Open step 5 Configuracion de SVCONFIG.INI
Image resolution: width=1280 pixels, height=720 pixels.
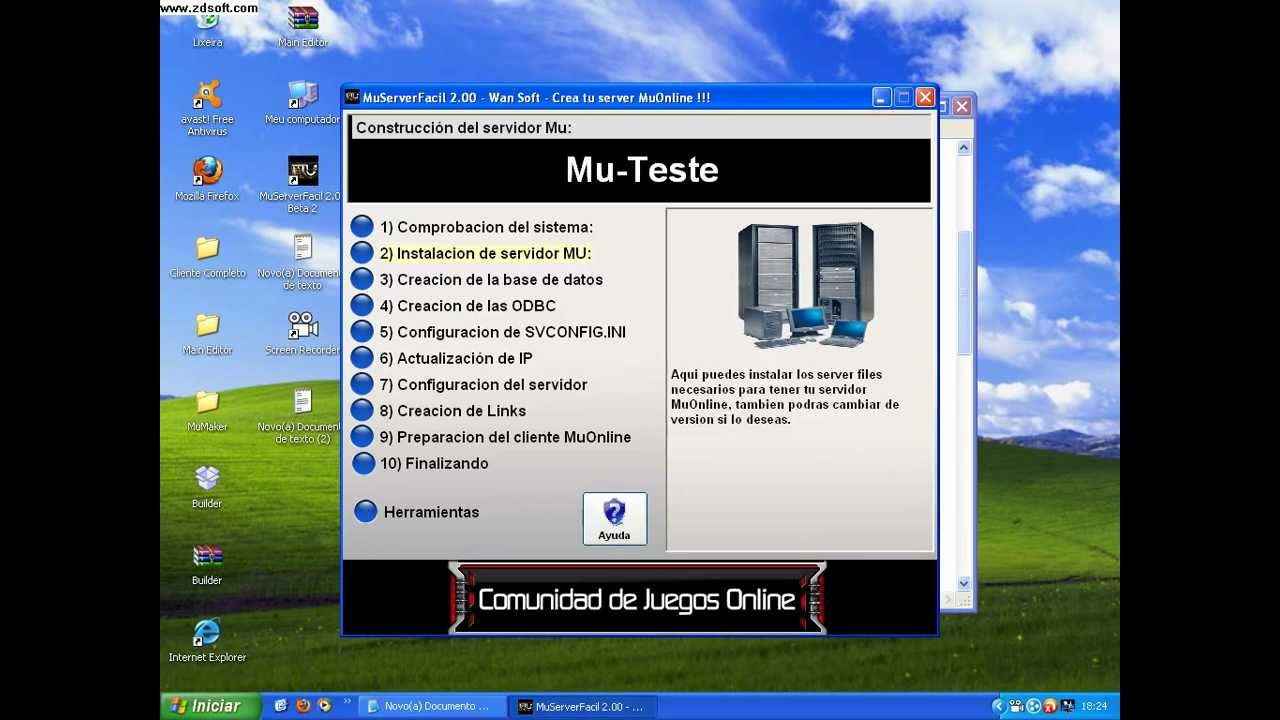point(502,332)
